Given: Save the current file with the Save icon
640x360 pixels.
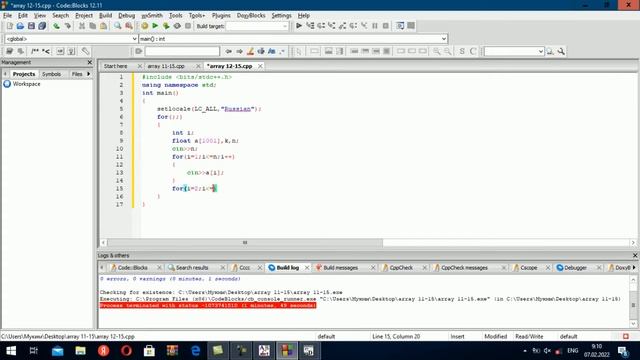Looking at the screenshot, I should (31, 26).
